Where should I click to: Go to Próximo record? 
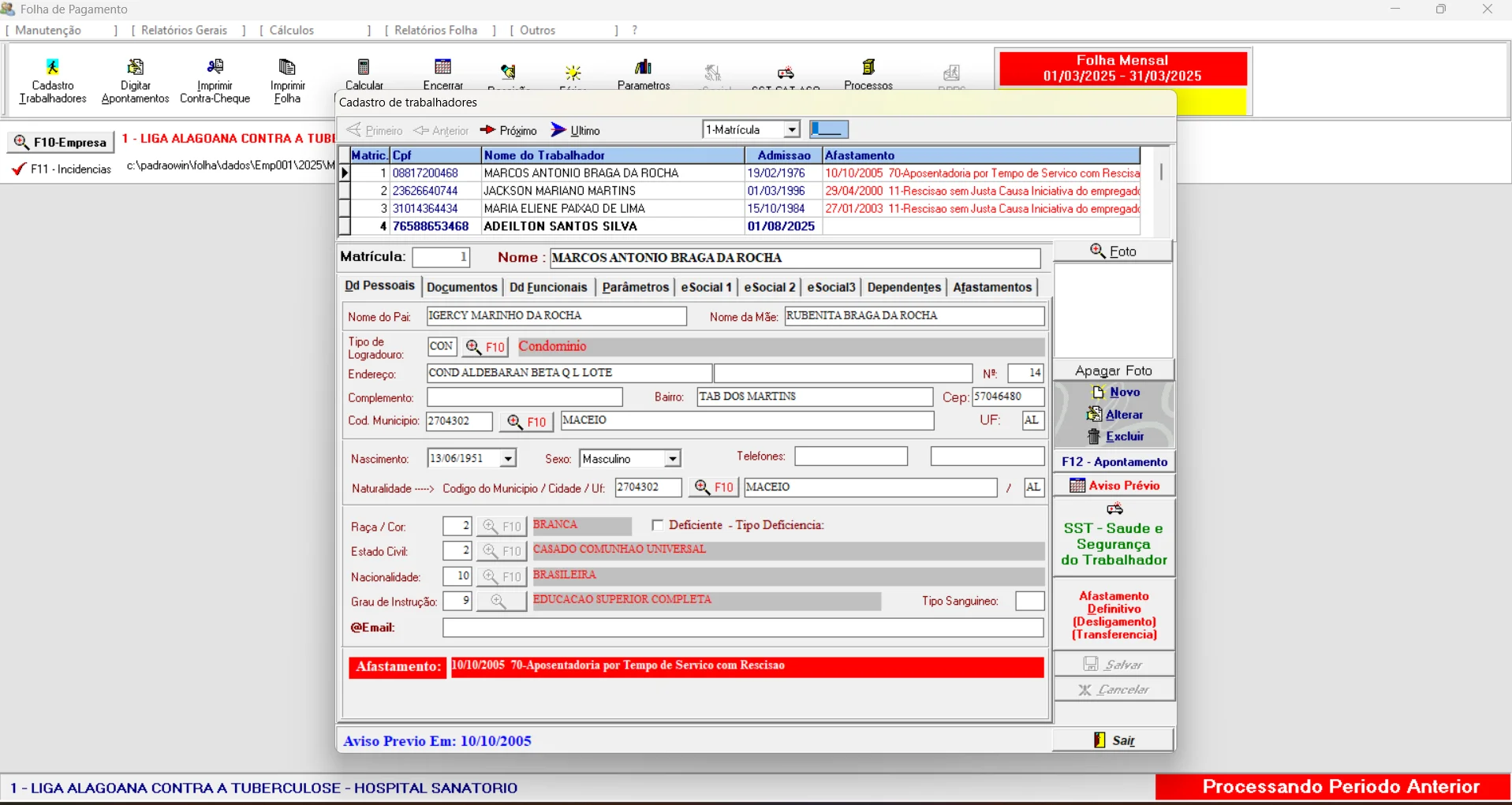(x=508, y=130)
